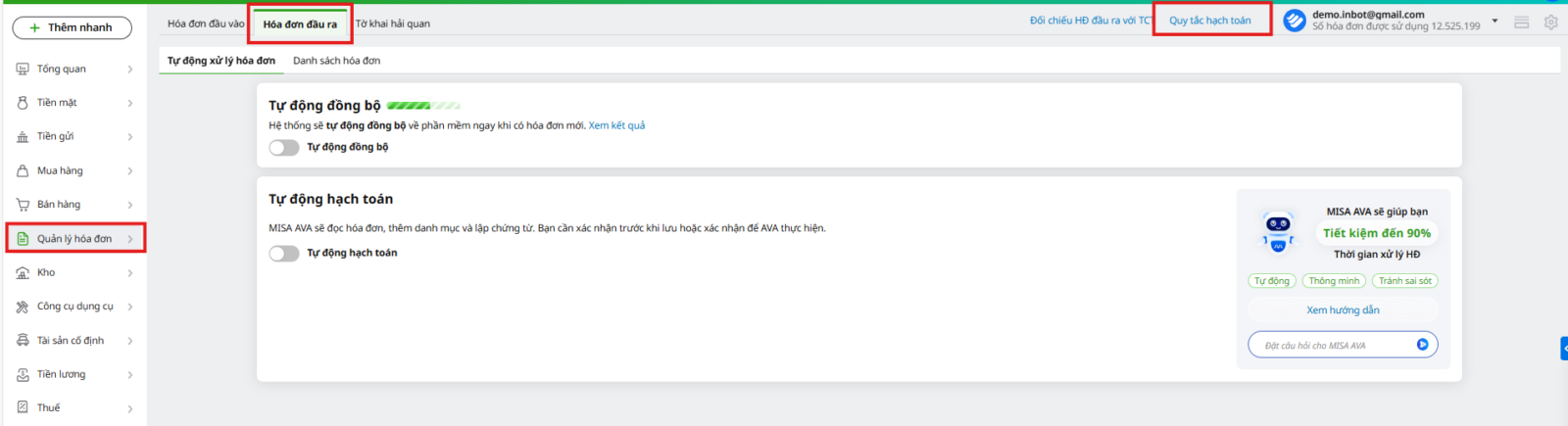Screen dimensions: 1568x426
Task: Enable the Tự động đồng bộ switch
Action: click(x=284, y=148)
